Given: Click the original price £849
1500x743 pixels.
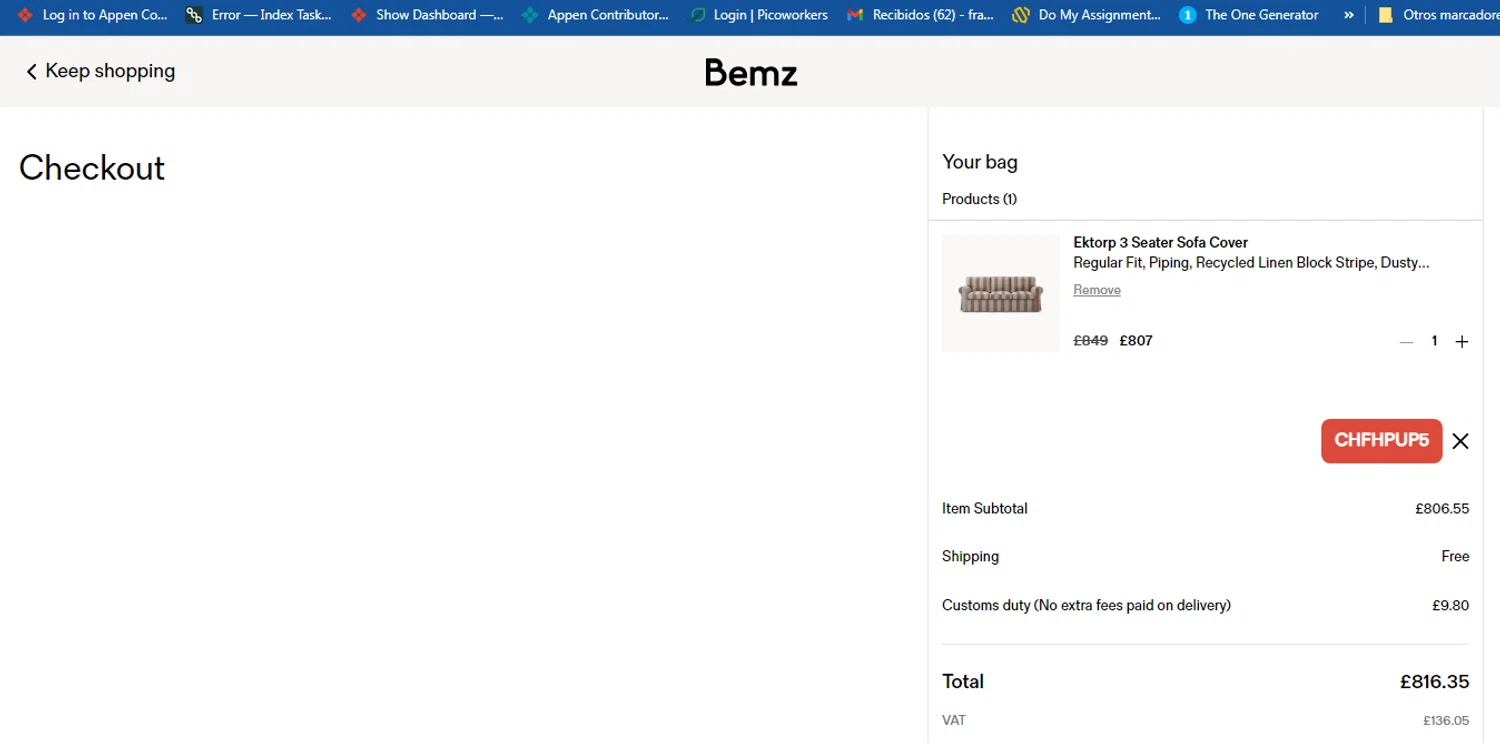Looking at the screenshot, I should [x=1090, y=341].
